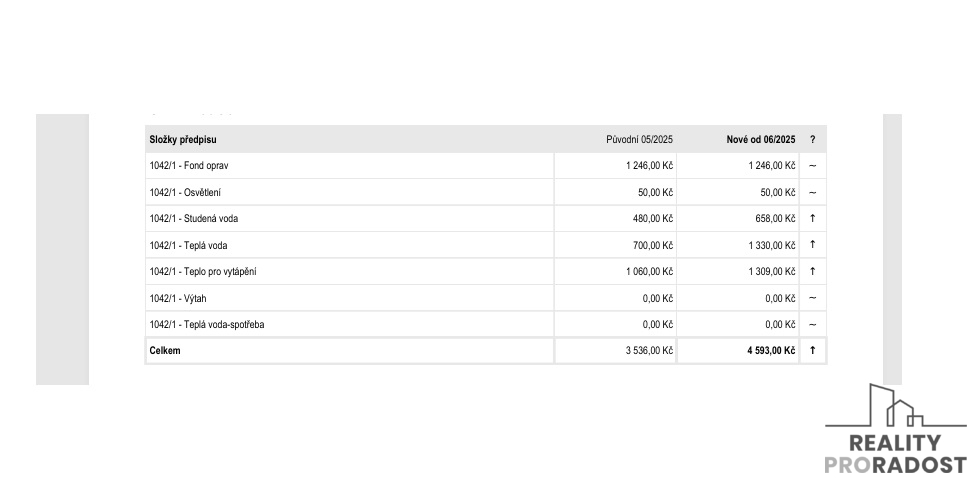This screenshot has width=972, height=478.
Task: Click the 1042/1 - Výtah row label
Action: click(x=178, y=298)
